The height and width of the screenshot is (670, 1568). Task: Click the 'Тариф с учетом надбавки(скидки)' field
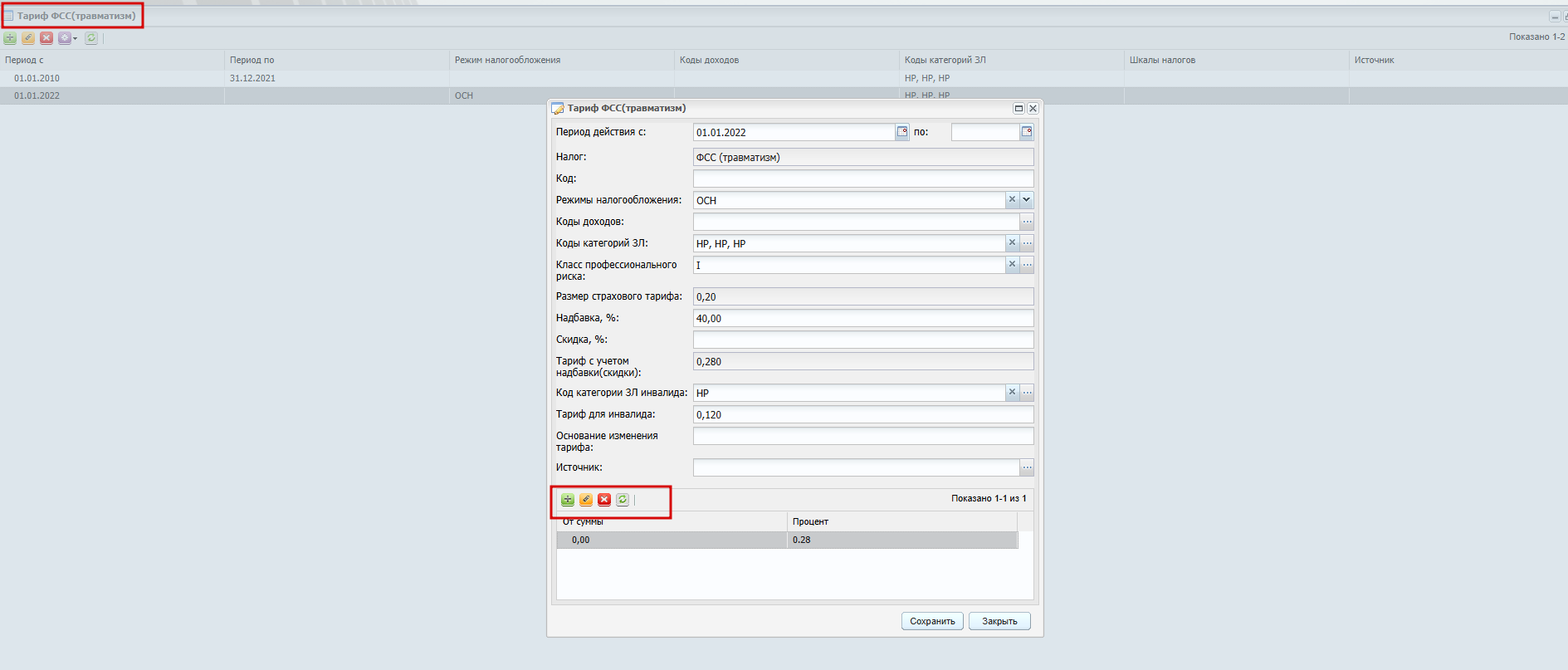pos(863,361)
